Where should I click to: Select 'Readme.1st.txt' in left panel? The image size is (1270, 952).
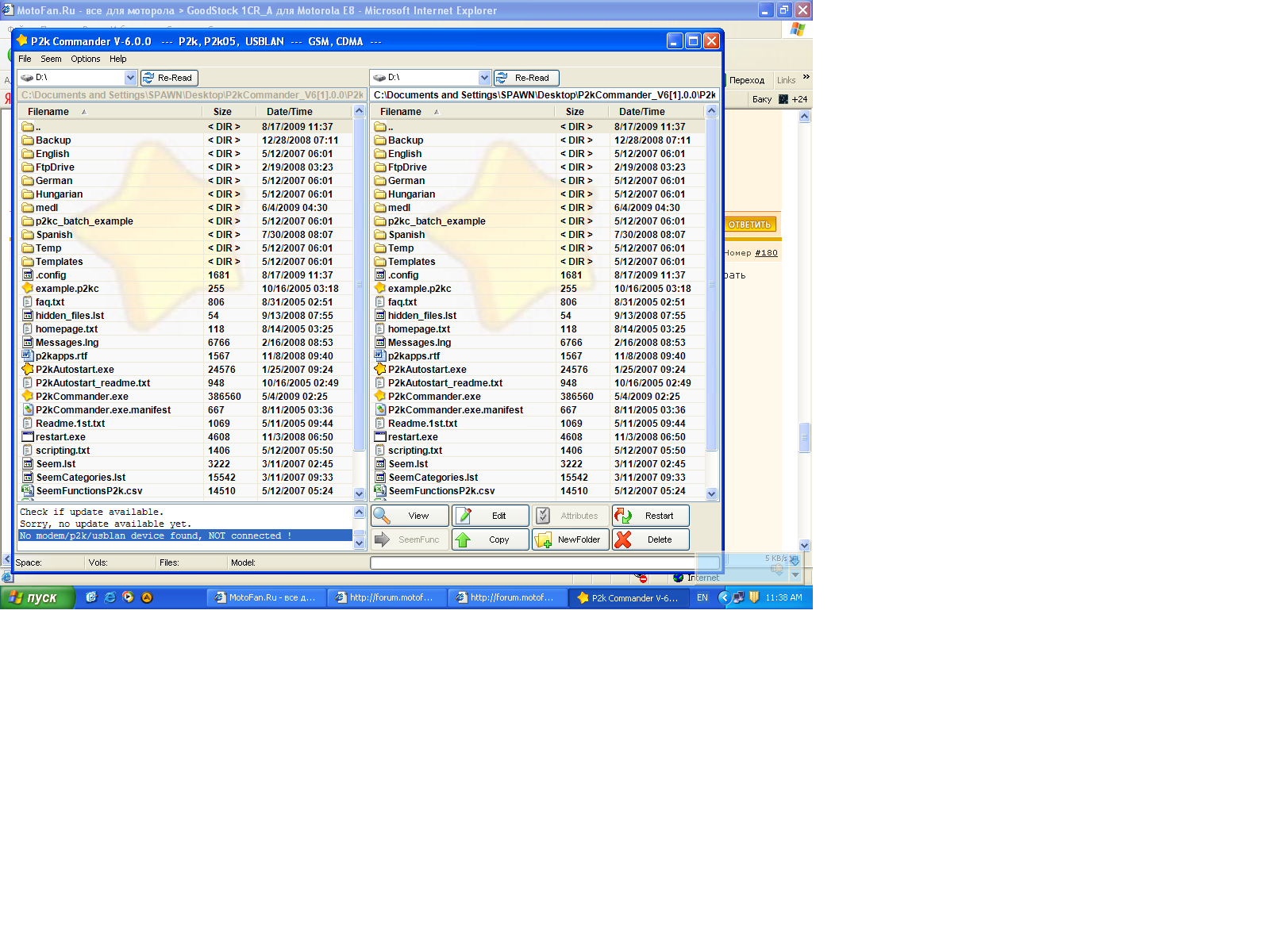70,424
